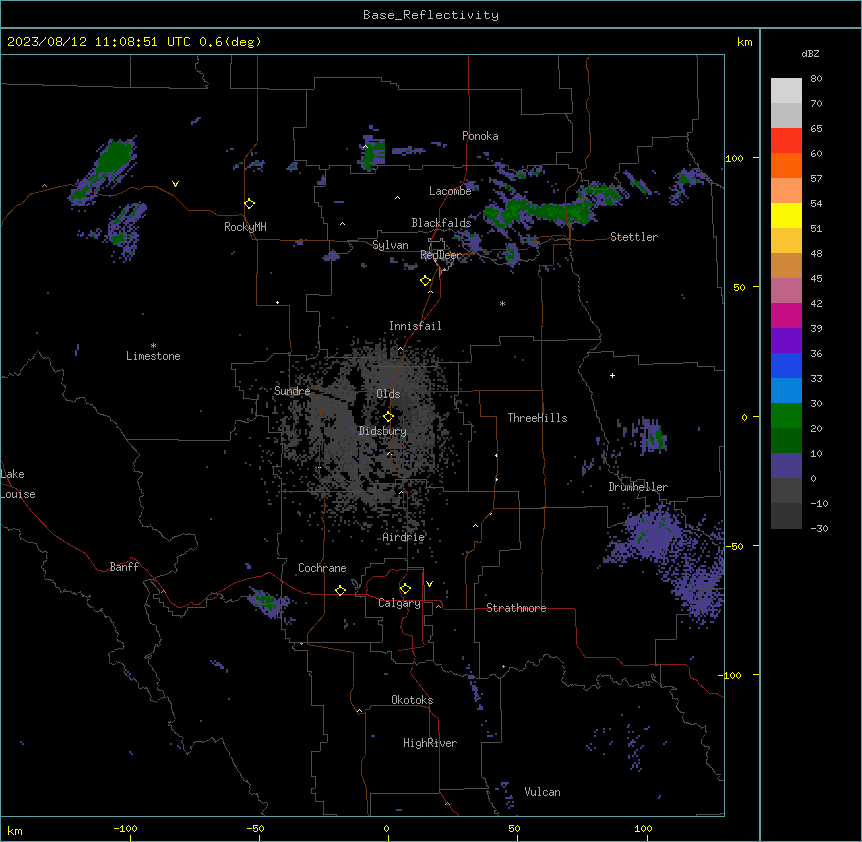Click the red 65 dBZ color swatch
Screen dimensions: 862x842
pyautogui.click(x=786, y=140)
